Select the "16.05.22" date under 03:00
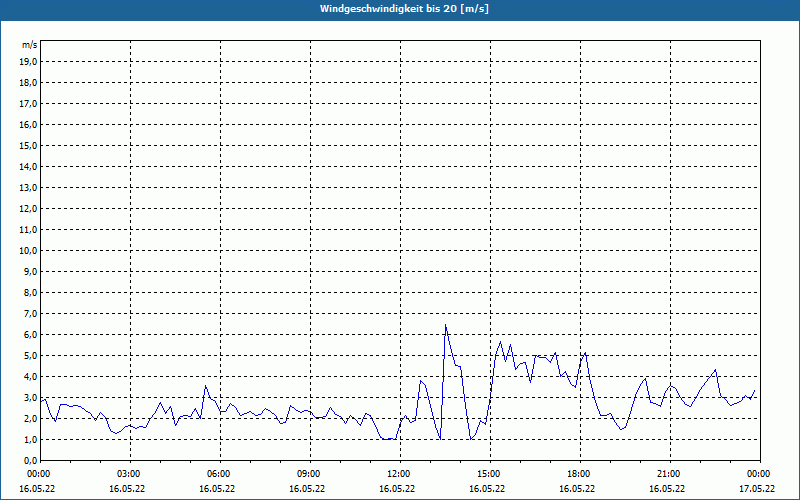 pos(127,488)
